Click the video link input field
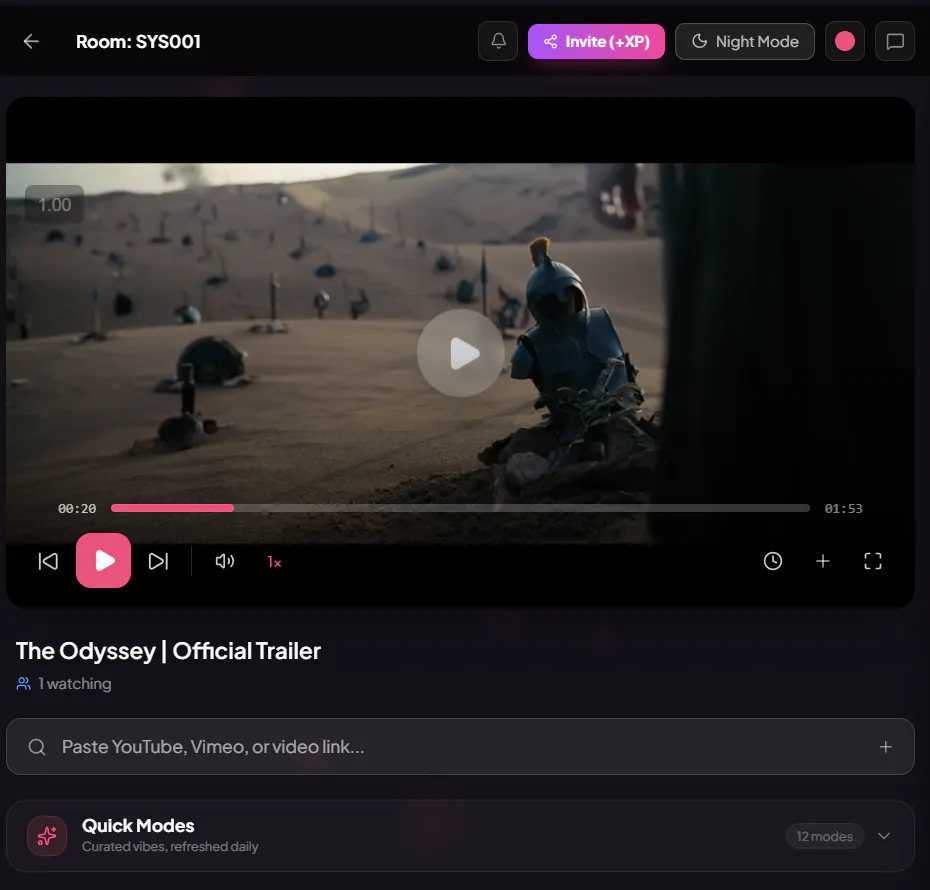The height and width of the screenshot is (890, 930). click(x=460, y=747)
